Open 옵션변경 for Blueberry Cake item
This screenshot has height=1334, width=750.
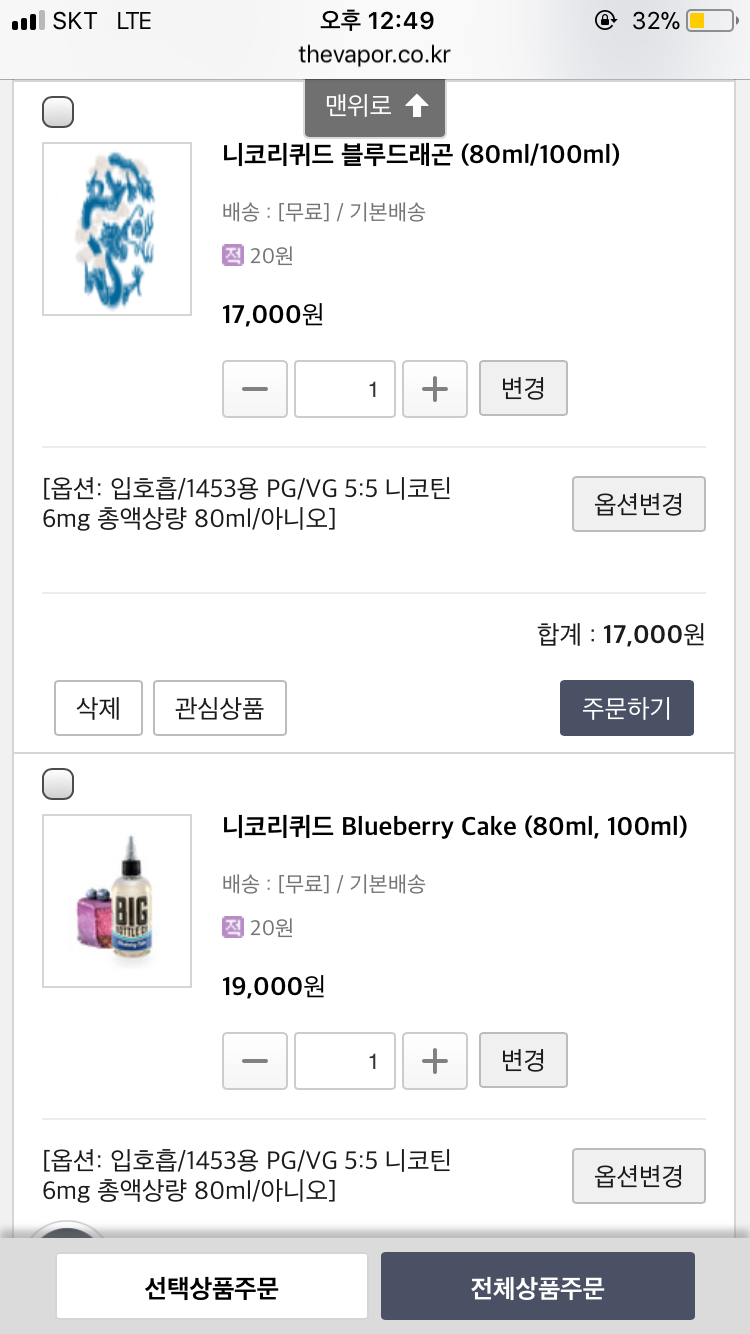[x=638, y=1176]
